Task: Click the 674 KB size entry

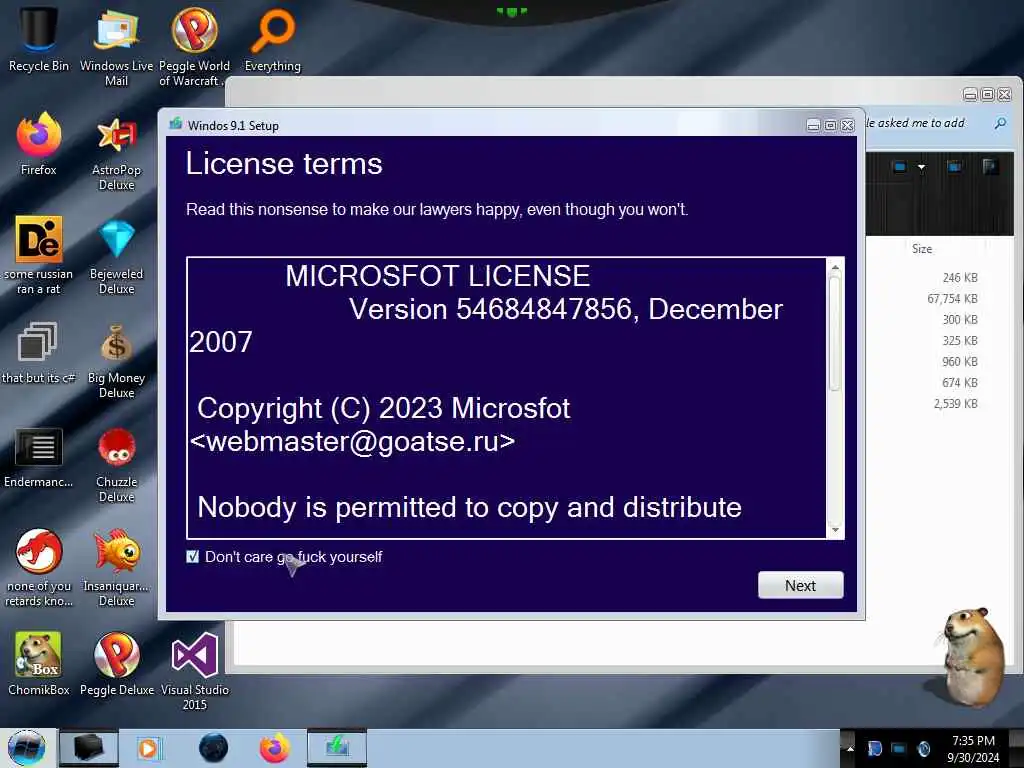Action: pyautogui.click(x=960, y=382)
